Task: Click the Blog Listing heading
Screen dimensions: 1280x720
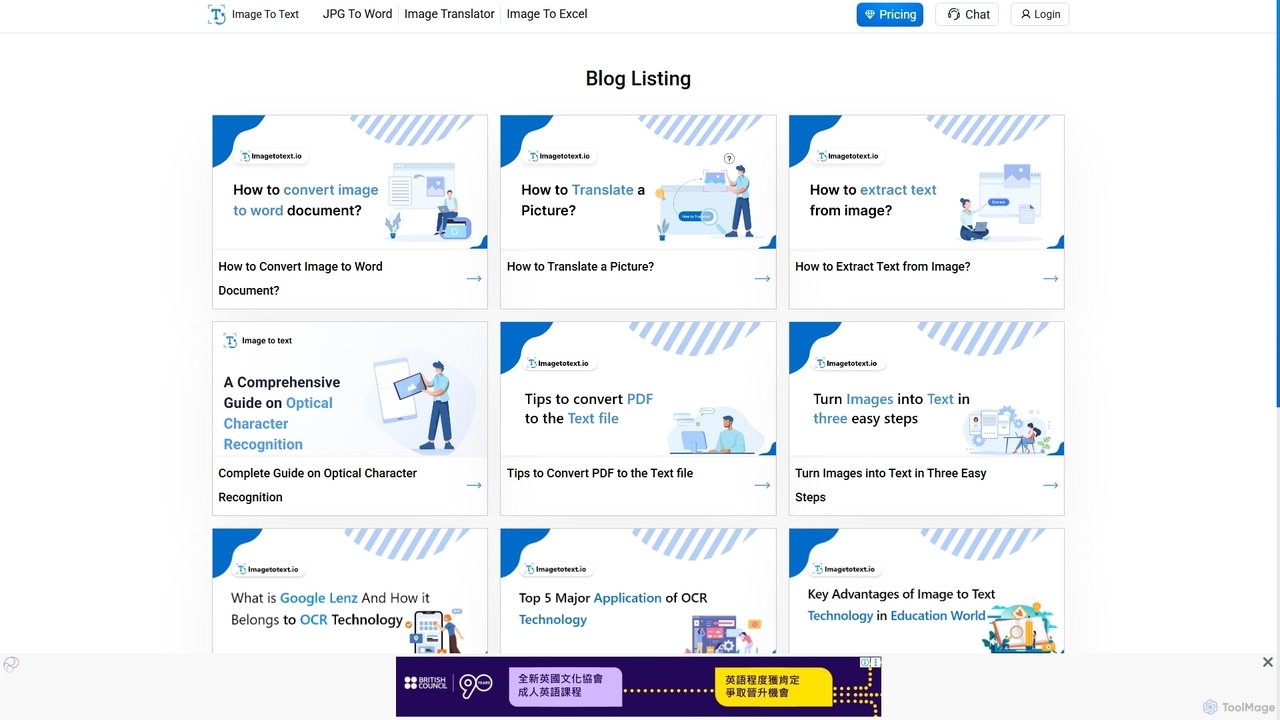Action: (638, 78)
